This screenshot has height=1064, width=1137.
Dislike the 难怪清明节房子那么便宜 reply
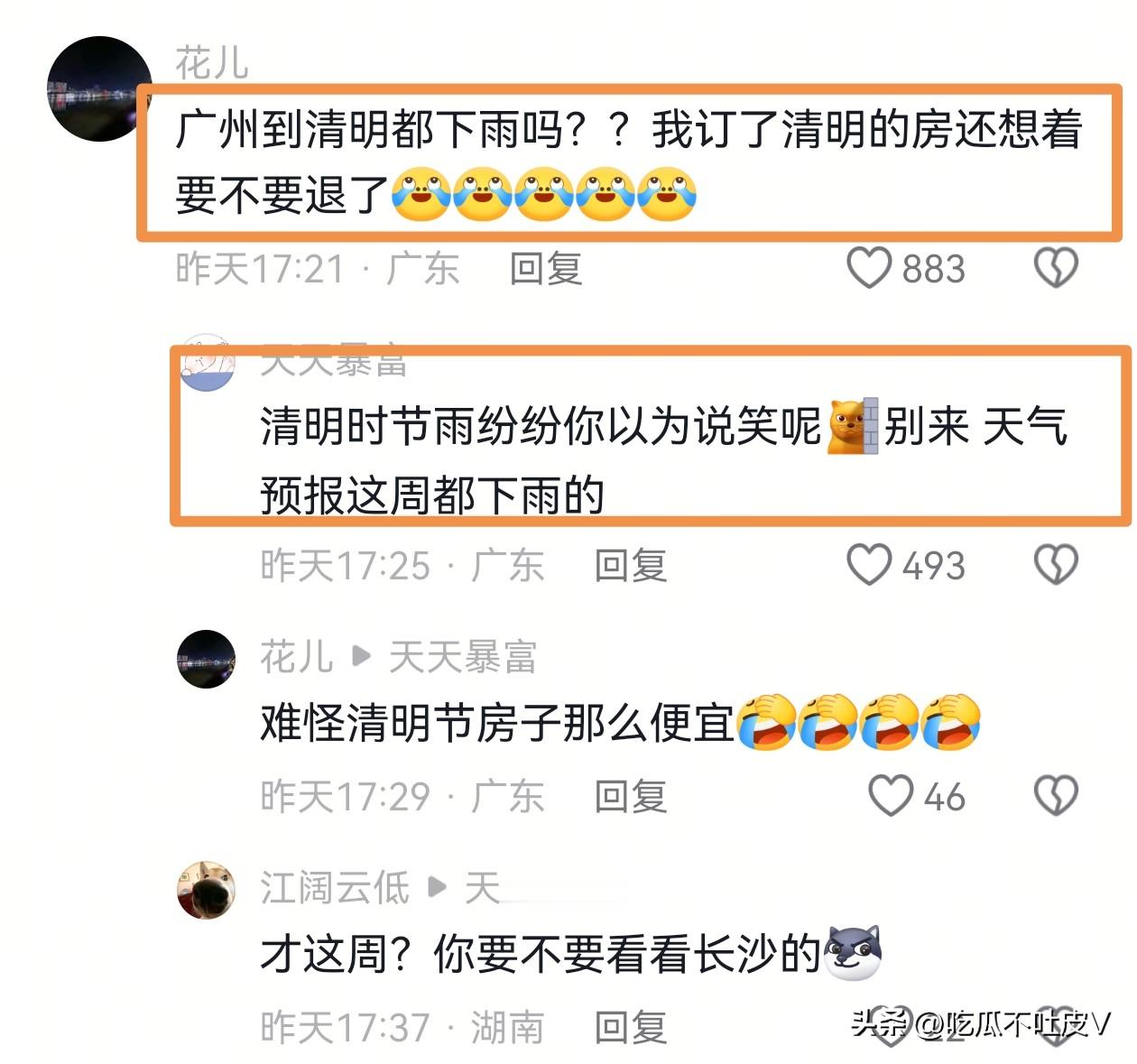(x=1056, y=796)
